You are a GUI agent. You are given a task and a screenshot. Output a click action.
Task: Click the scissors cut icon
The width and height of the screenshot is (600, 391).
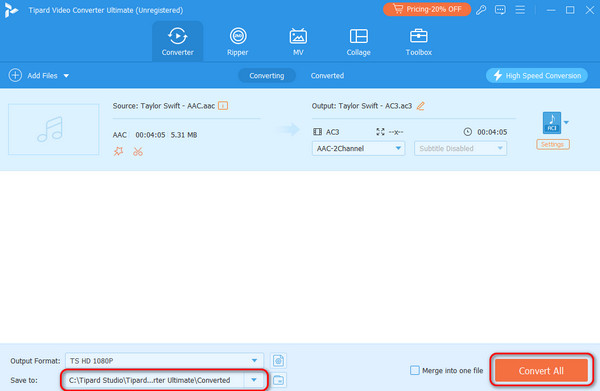(x=138, y=152)
